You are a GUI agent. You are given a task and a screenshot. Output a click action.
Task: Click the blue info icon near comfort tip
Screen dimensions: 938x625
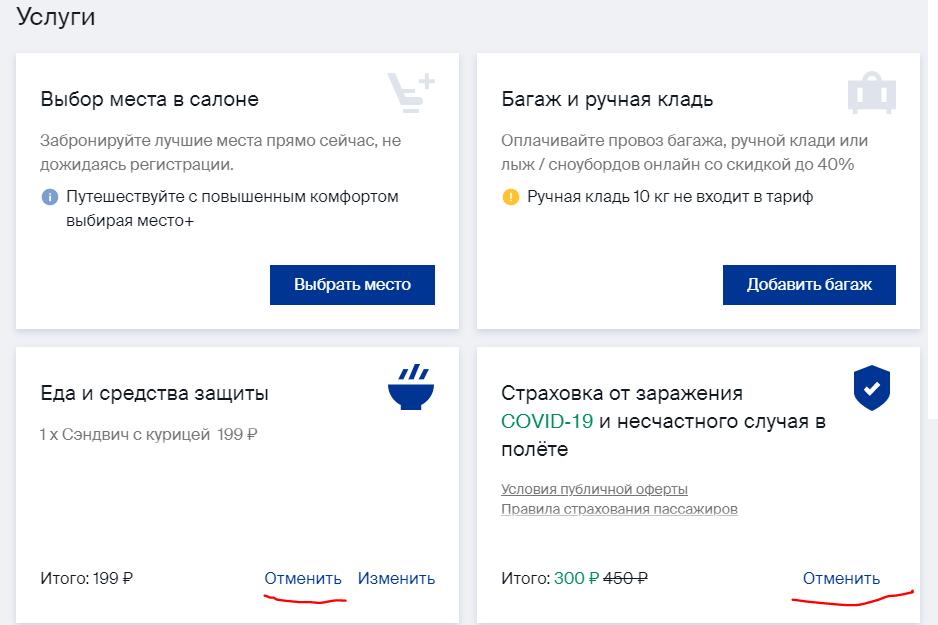50,197
